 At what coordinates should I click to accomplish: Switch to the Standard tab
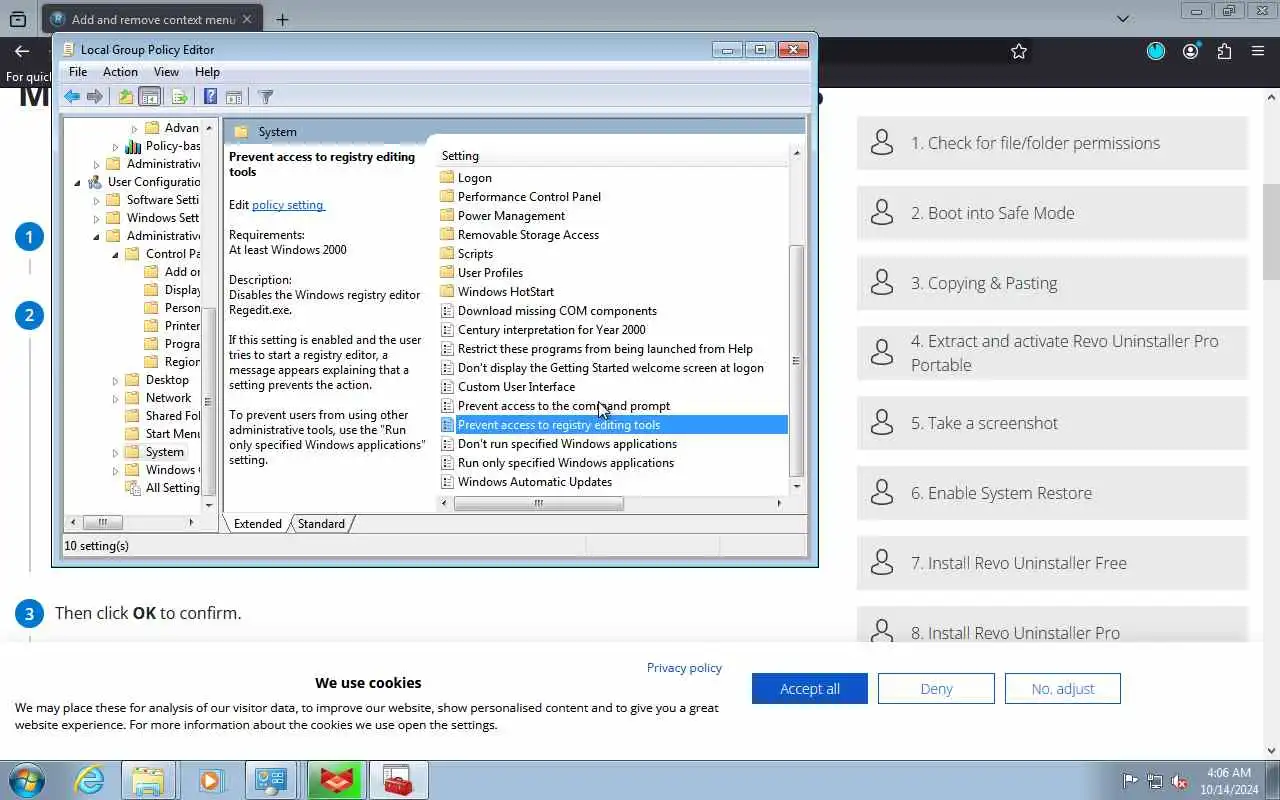(321, 524)
